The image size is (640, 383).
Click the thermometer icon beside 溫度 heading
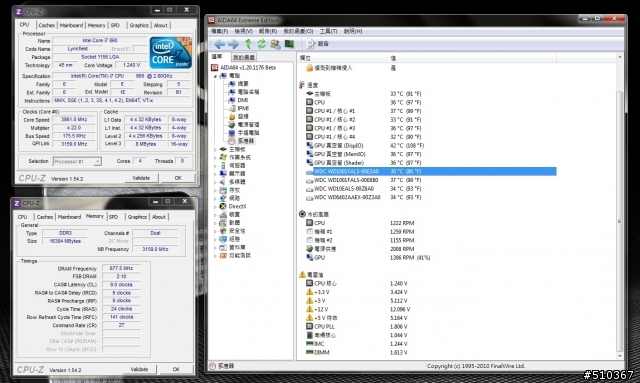(x=302, y=85)
